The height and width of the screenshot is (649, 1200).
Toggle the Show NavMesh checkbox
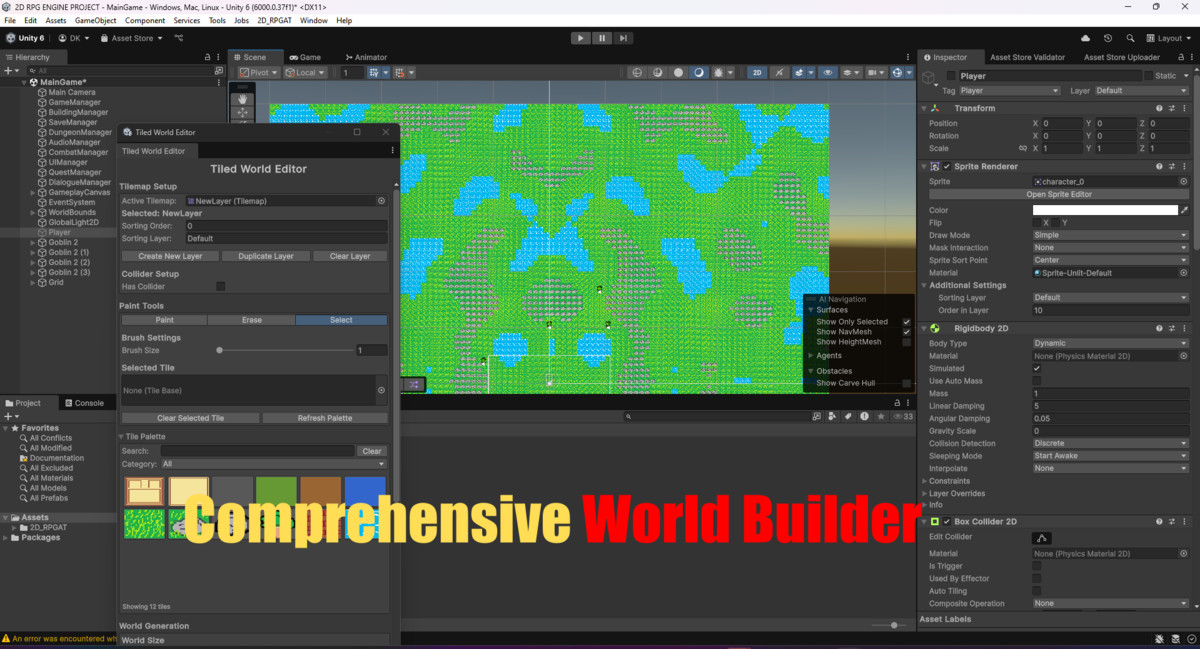click(x=906, y=332)
